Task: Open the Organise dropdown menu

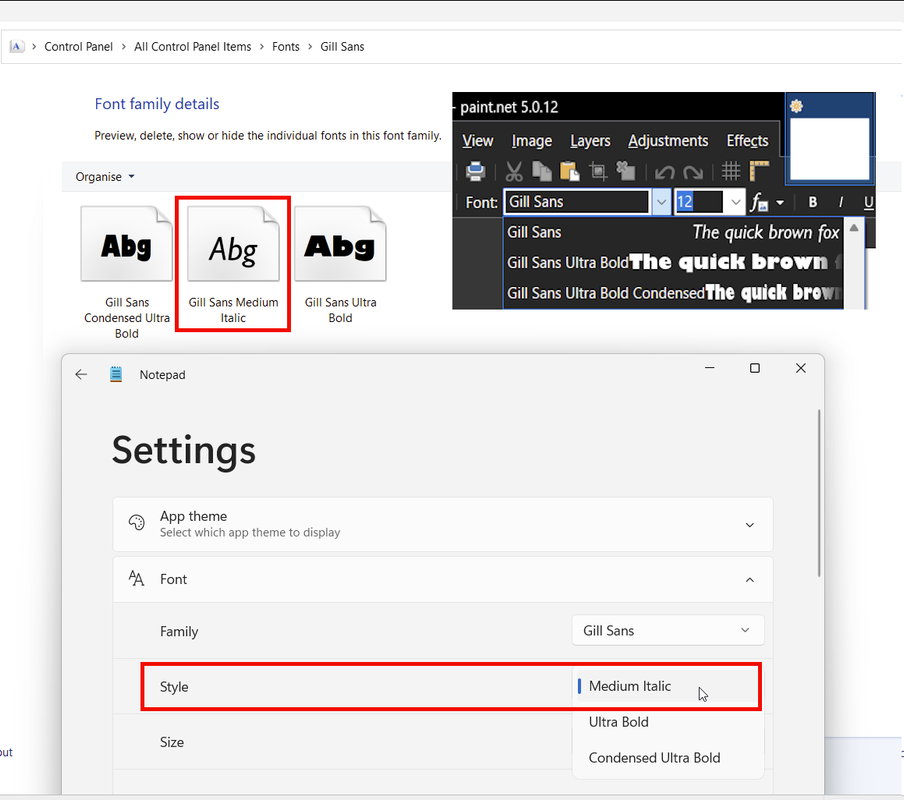Action: (105, 177)
